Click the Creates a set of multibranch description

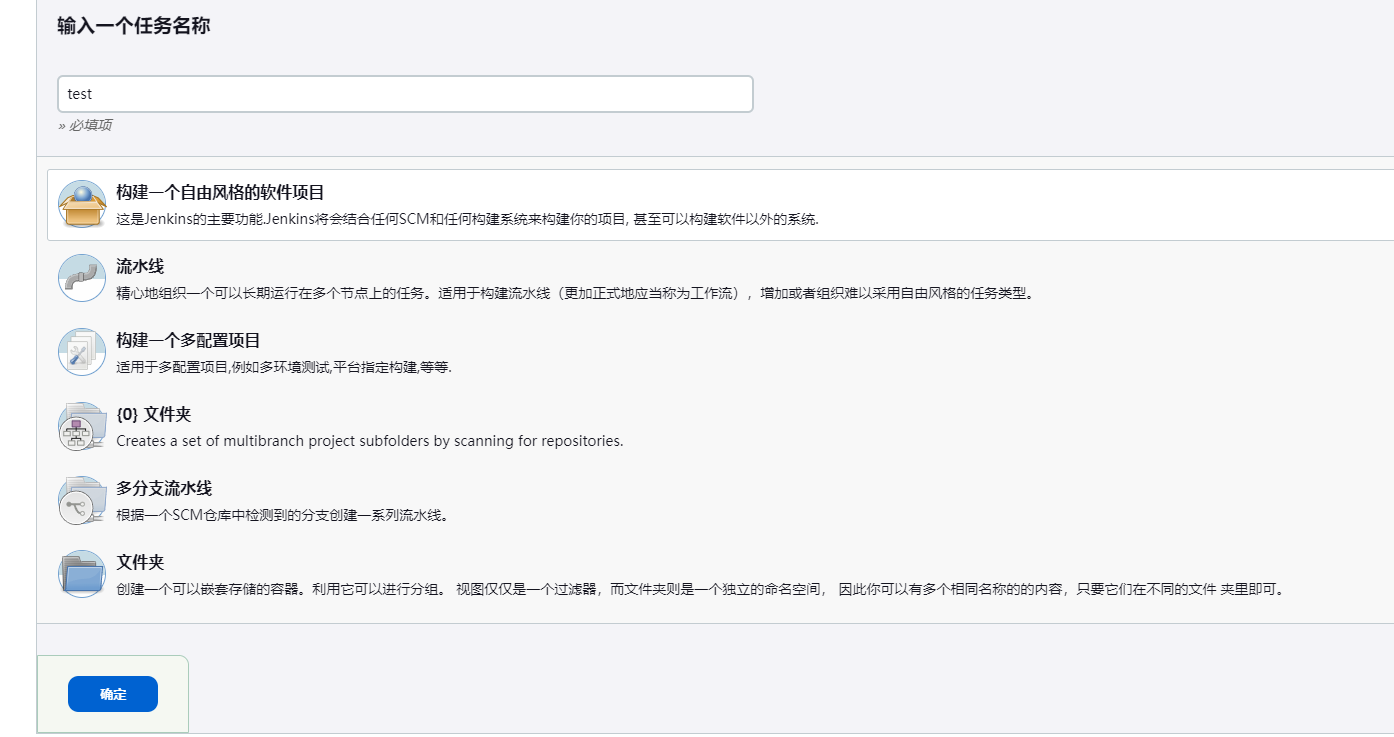(370, 441)
